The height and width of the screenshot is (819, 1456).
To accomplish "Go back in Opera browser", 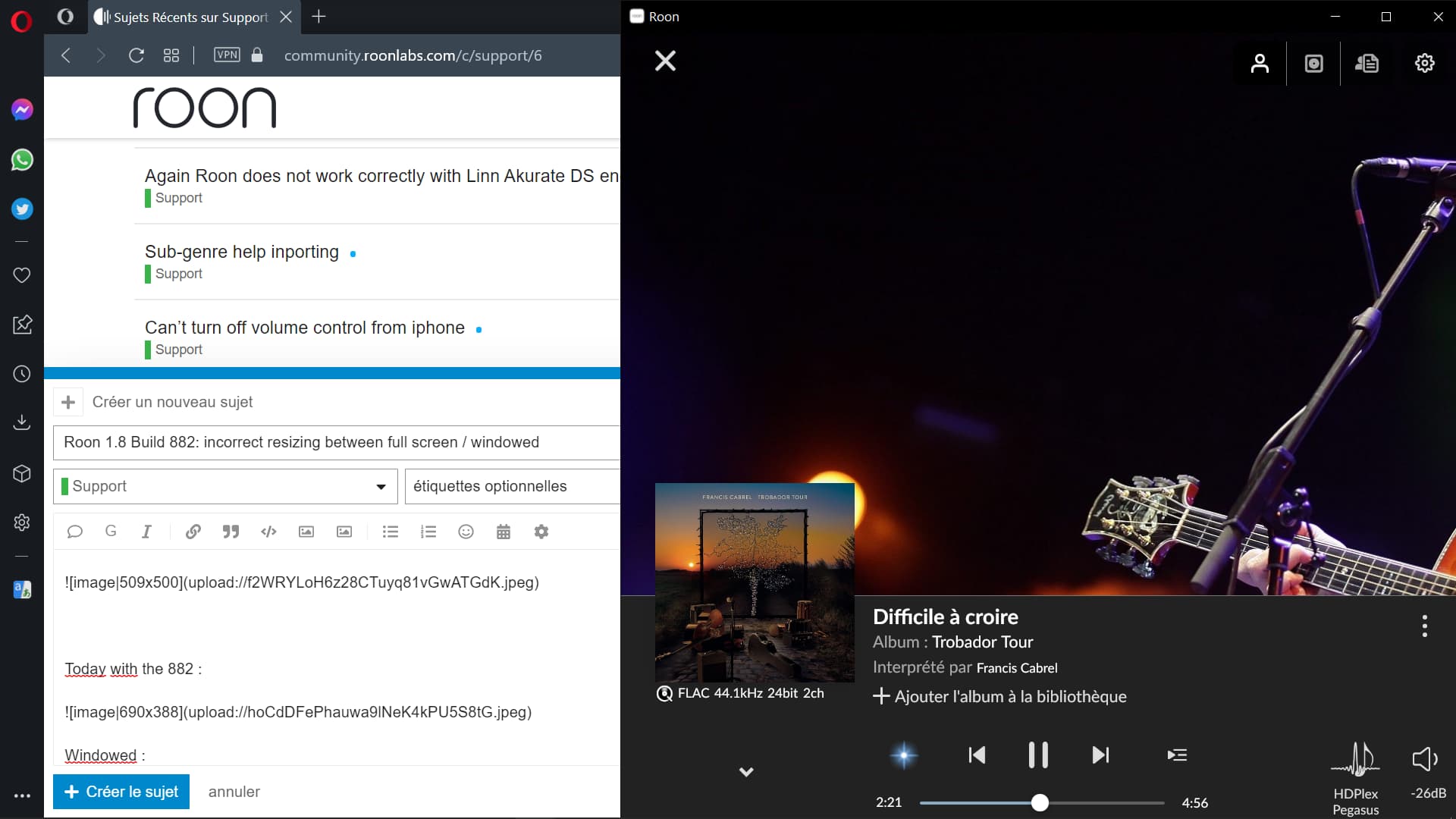I will pos(66,55).
